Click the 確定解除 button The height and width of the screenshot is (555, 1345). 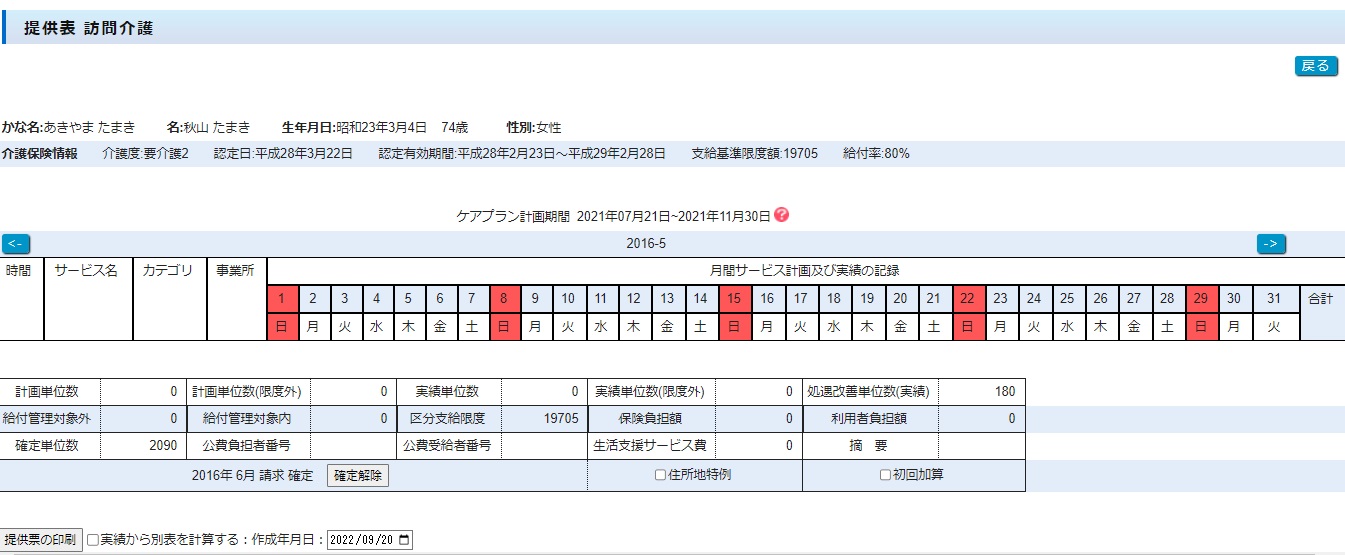tap(358, 476)
